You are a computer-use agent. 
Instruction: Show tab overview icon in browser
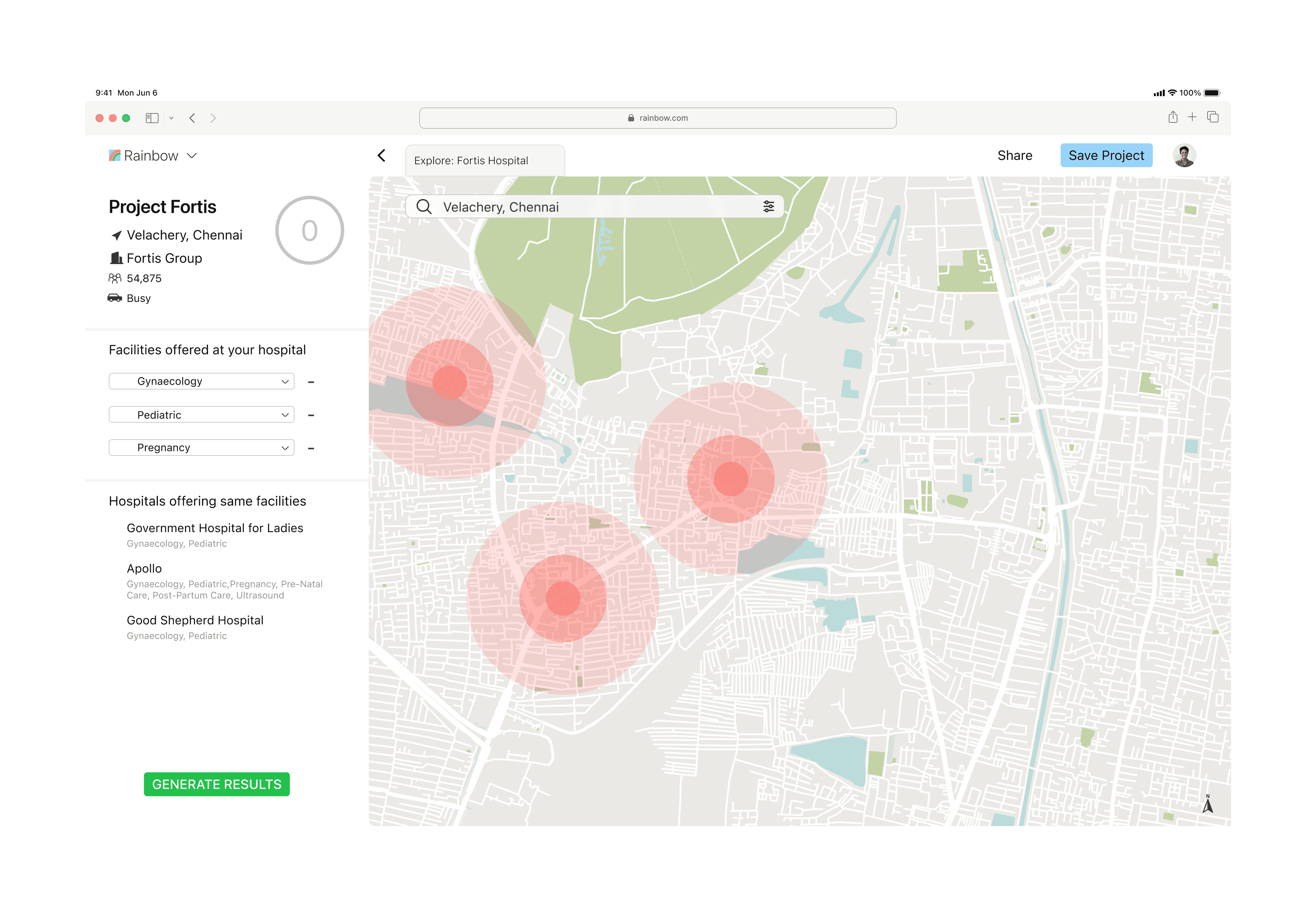coord(1213,117)
